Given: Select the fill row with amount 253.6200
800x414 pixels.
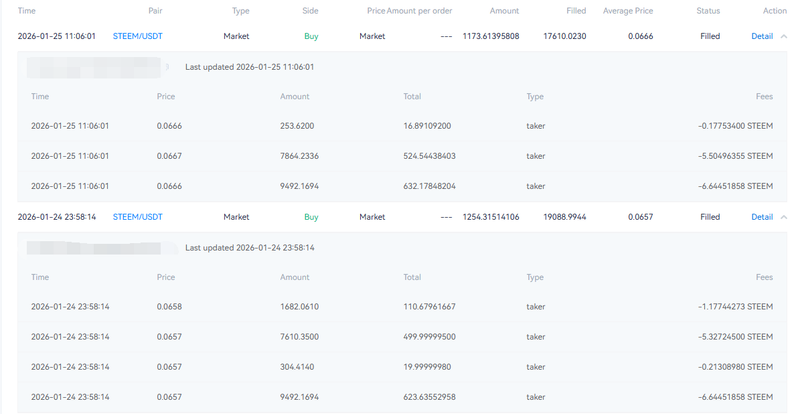Looking at the screenshot, I should tap(400, 127).
